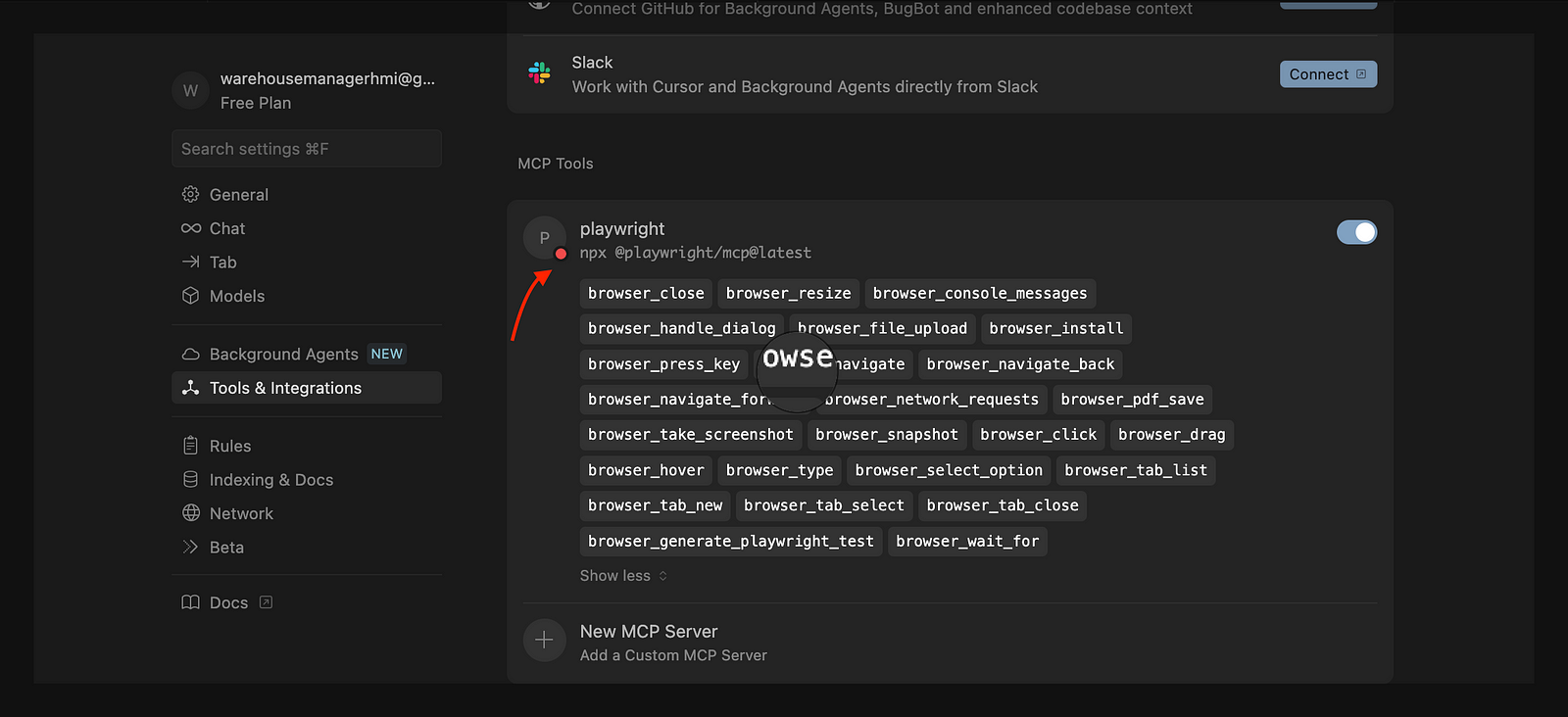The width and height of the screenshot is (1568, 717).
Task: Click browser_hover tool chip
Action: [646, 470]
